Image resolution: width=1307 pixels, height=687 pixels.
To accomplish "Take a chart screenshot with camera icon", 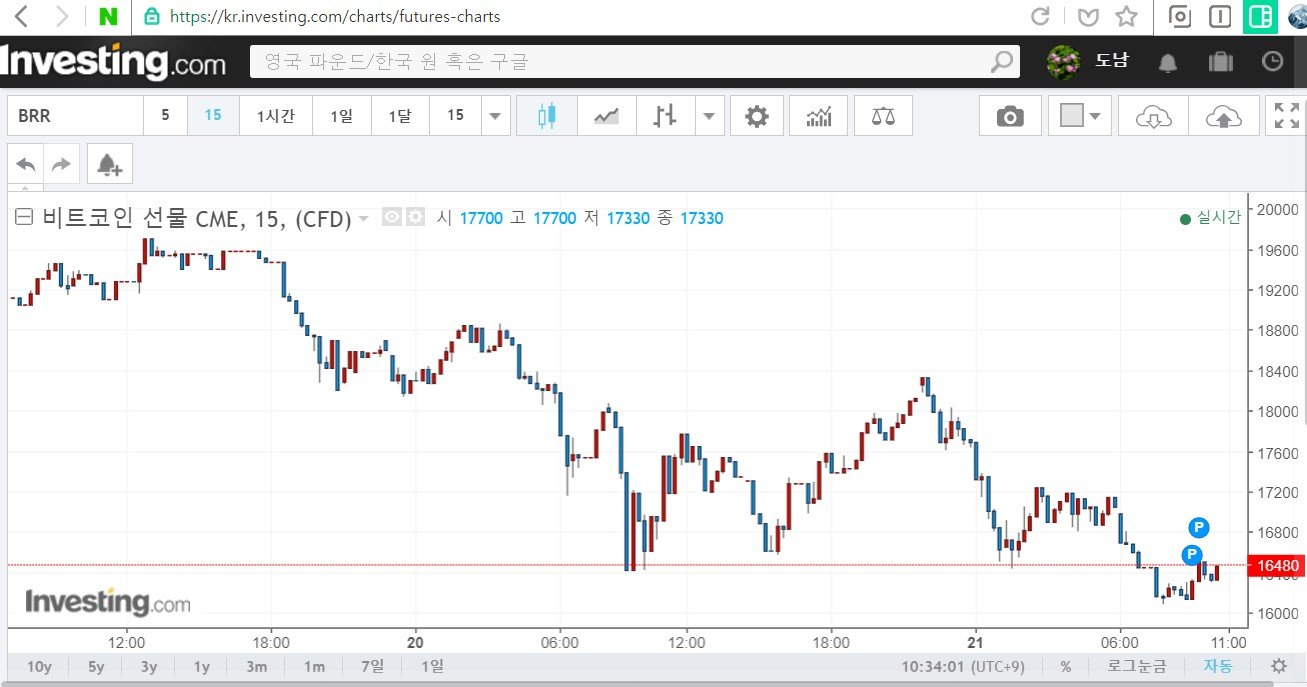I will (1010, 115).
